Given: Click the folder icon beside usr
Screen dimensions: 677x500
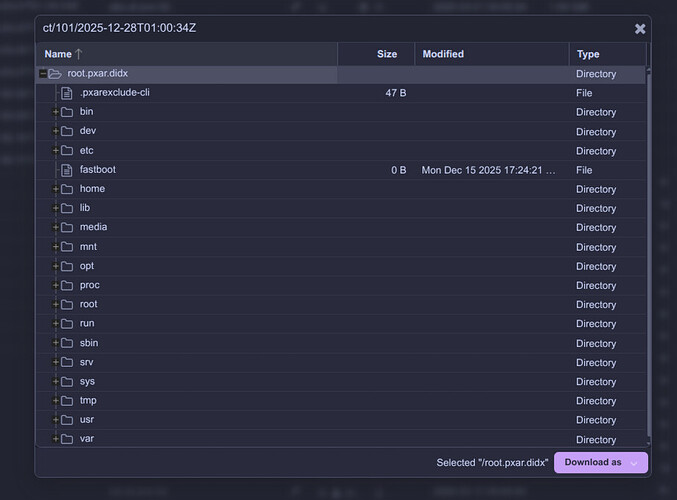Looking at the screenshot, I should tap(67, 420).
